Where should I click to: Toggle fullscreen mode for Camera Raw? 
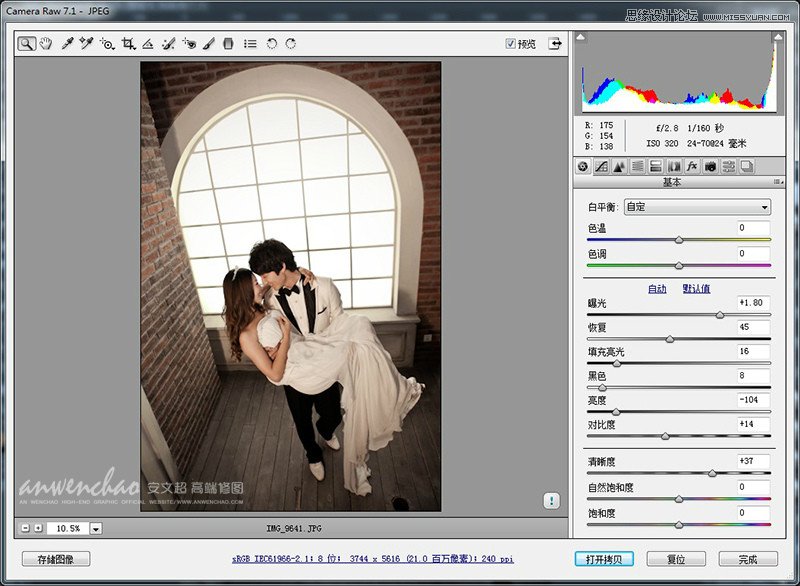click(554, 43)
